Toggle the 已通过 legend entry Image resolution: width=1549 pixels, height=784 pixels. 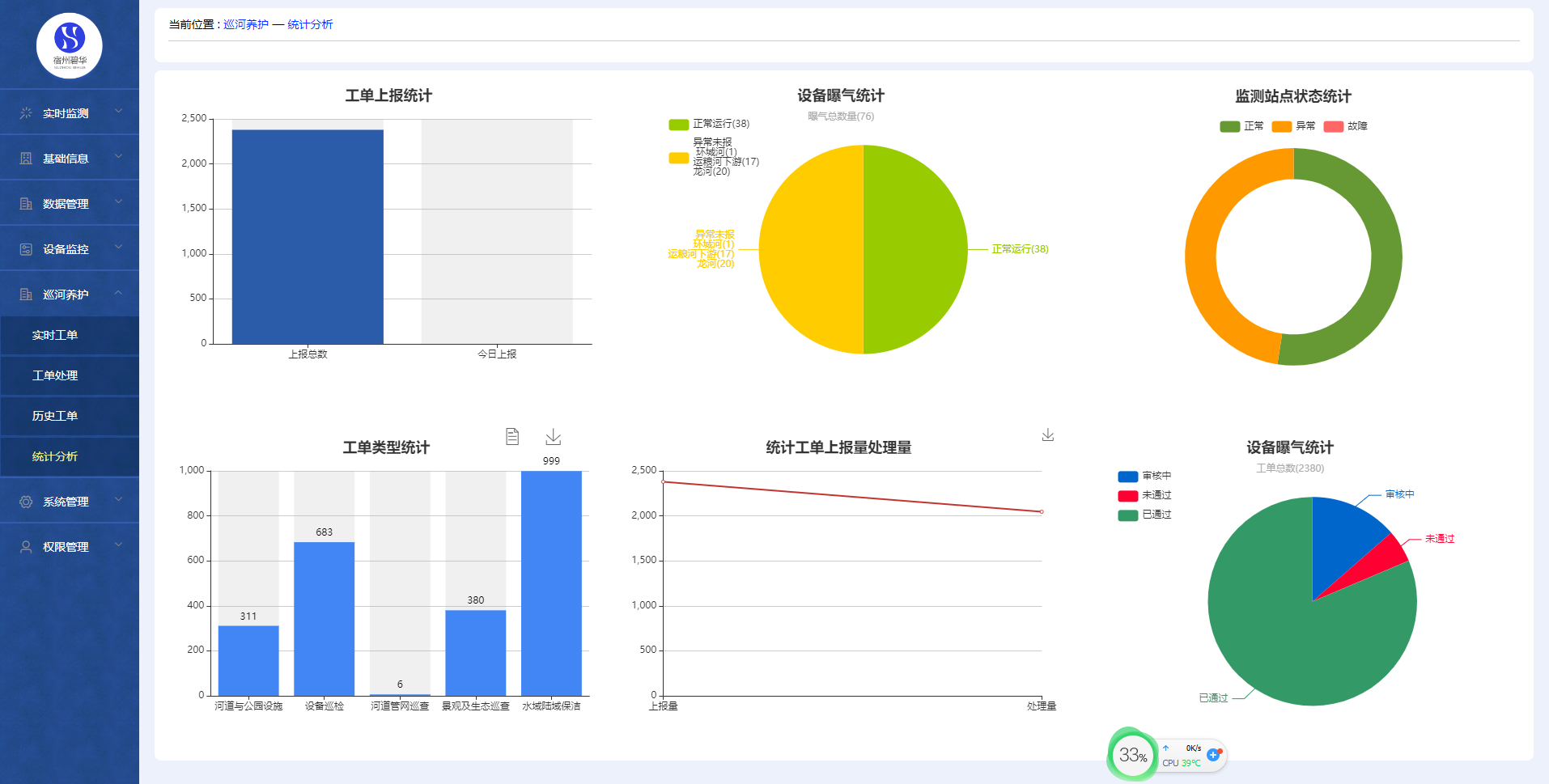click(1144, 515)
